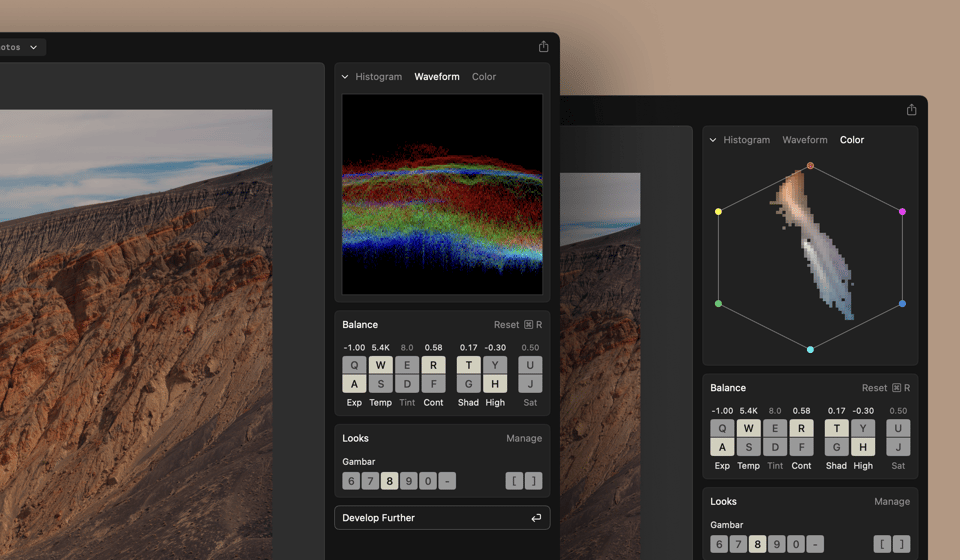Click the J key for saturation down, front window
Screen dimensions: 960x560
point(530,384)
